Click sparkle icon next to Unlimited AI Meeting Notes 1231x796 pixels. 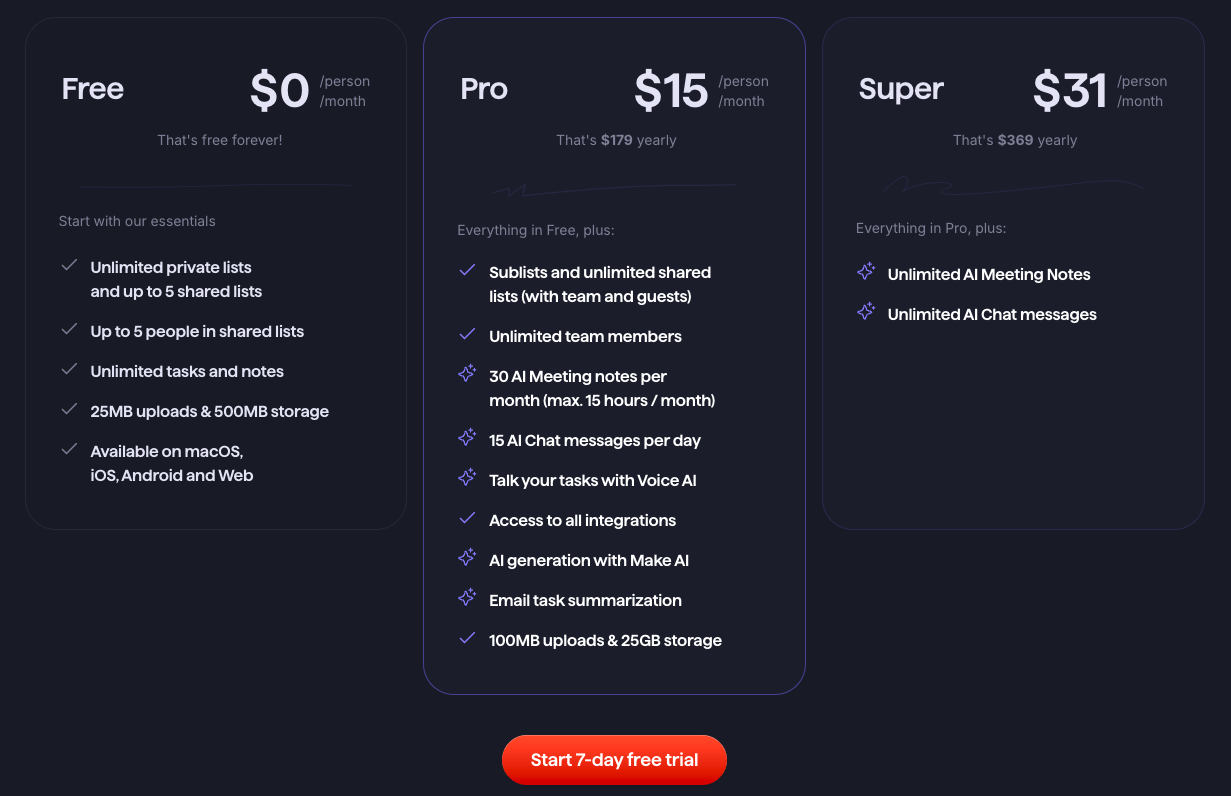tap(866, 271)
